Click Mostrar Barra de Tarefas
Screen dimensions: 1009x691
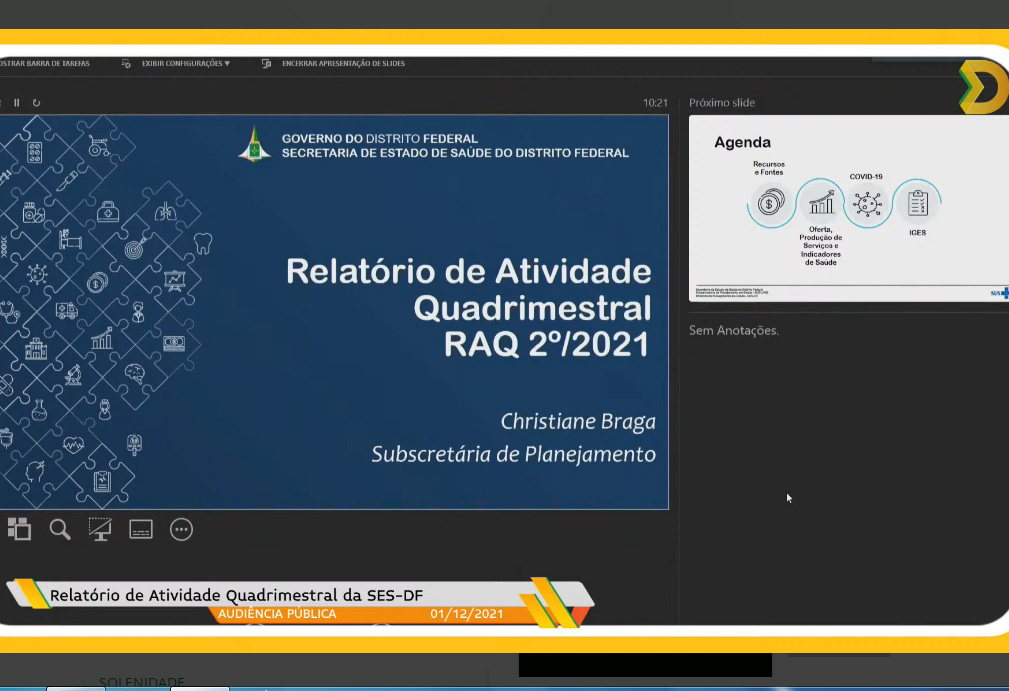44,63
